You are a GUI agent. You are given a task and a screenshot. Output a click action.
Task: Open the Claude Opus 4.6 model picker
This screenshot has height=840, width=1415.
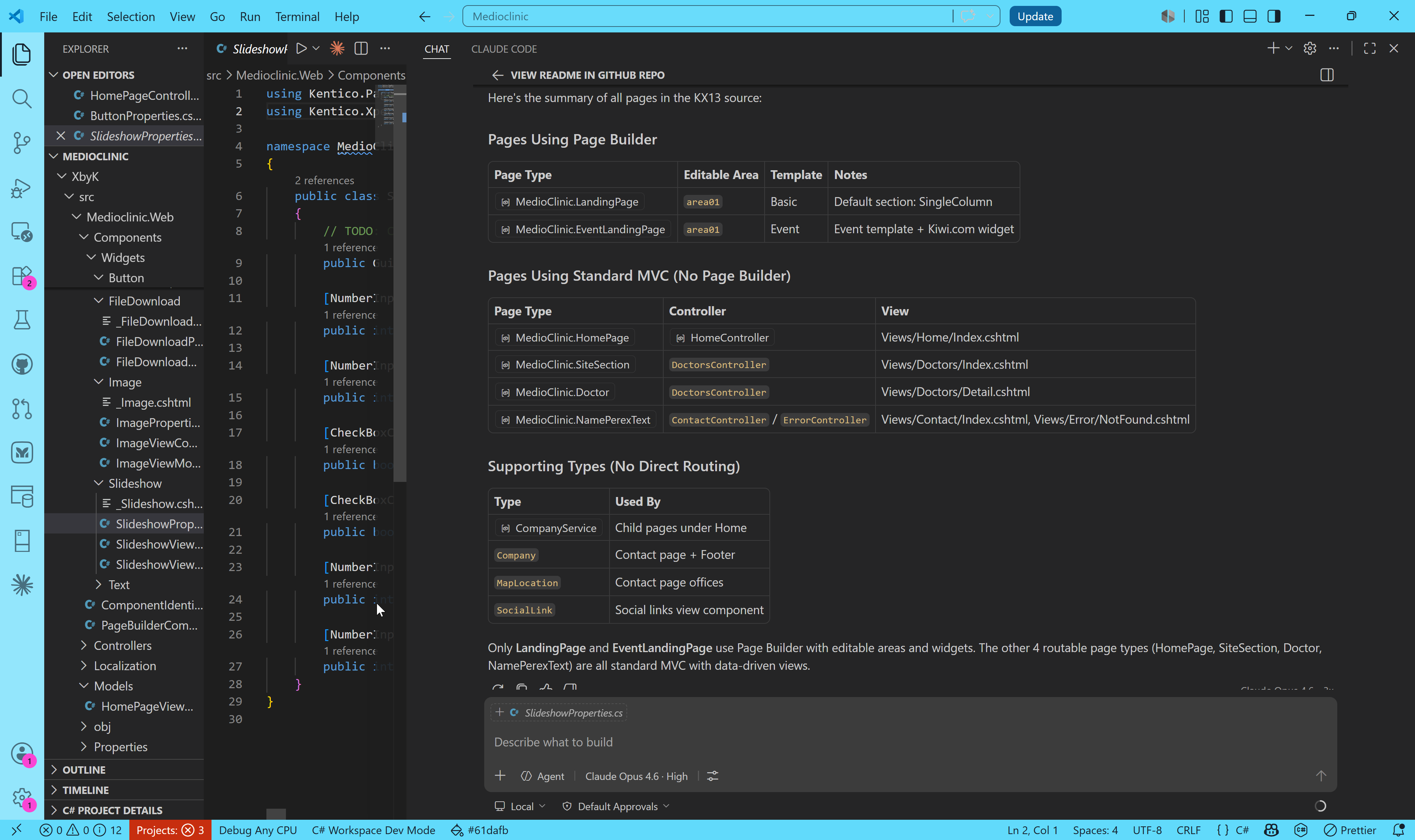coord(636,776)
